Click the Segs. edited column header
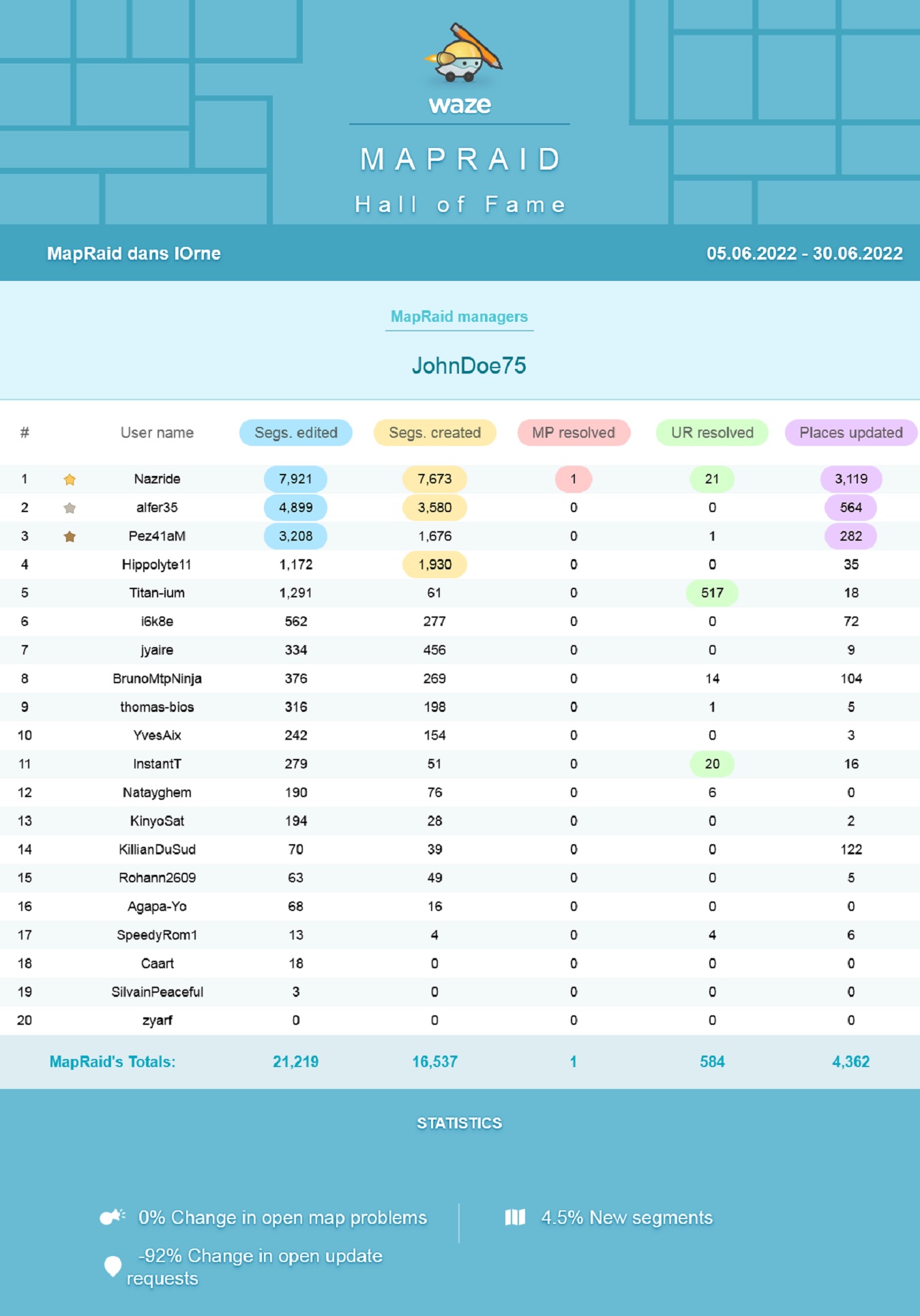Screen dimensions: 920x1316 [296, 432]
